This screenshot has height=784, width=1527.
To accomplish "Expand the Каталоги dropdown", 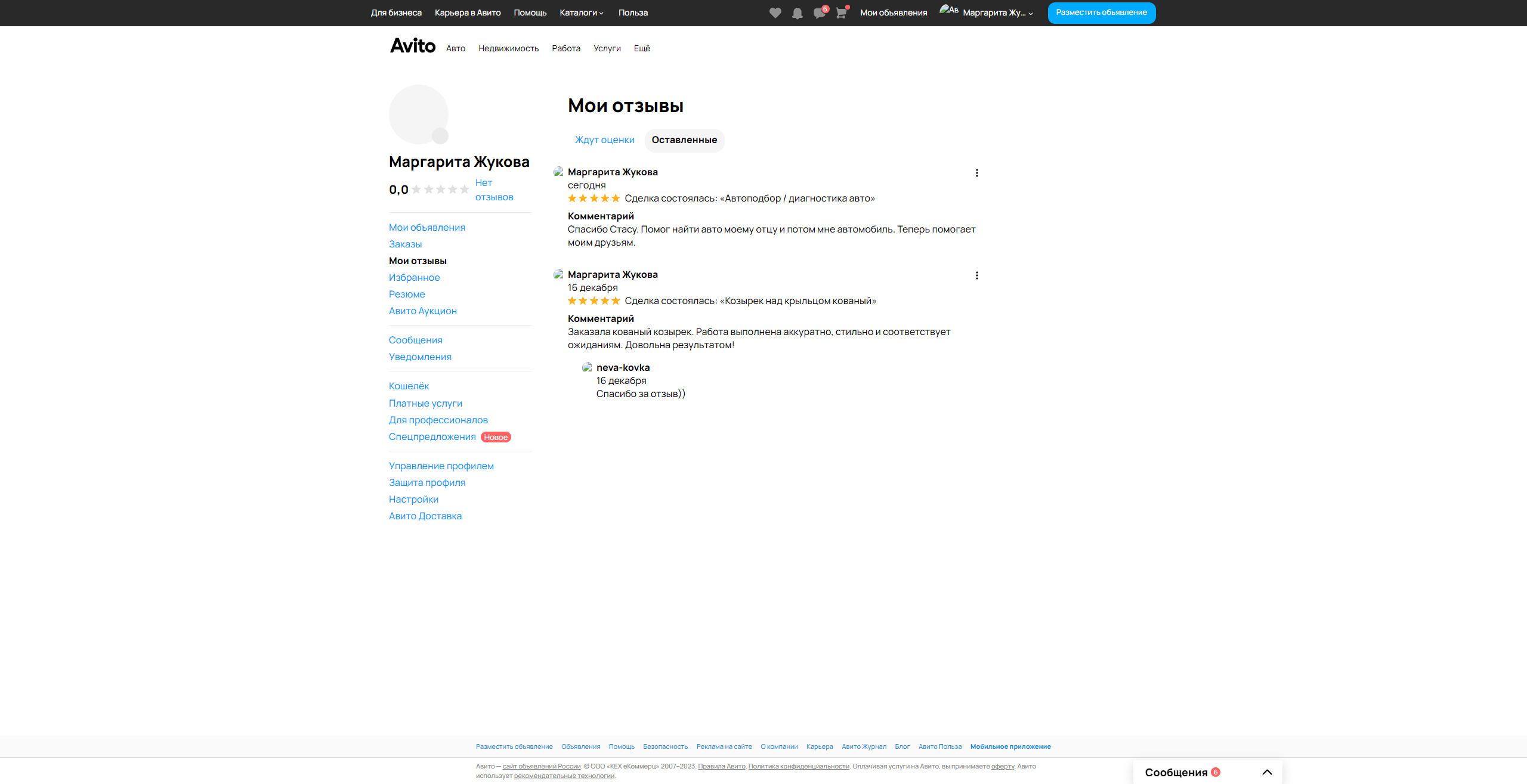I will coord(581,13).
